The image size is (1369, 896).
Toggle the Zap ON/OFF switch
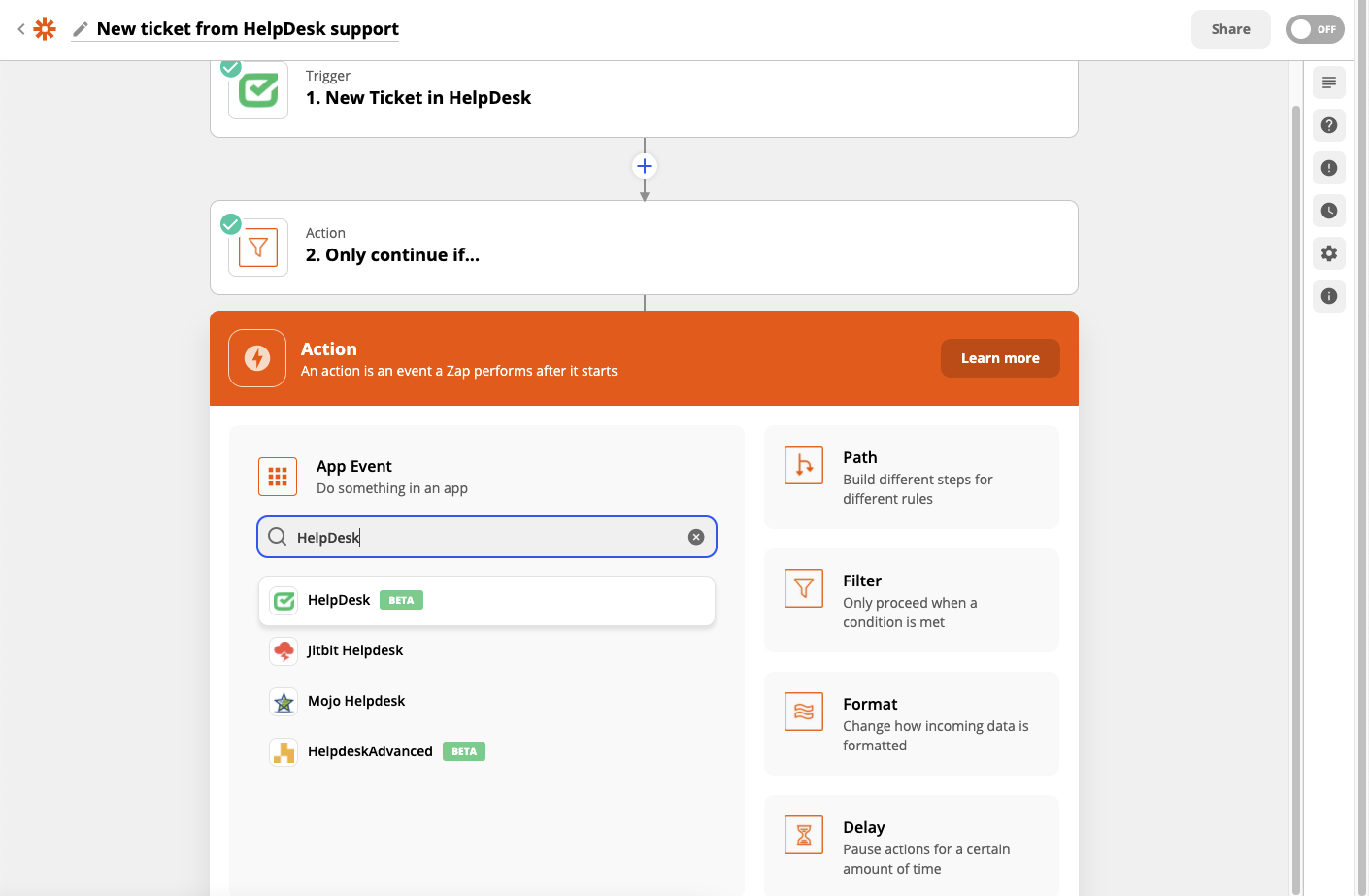1315,29
